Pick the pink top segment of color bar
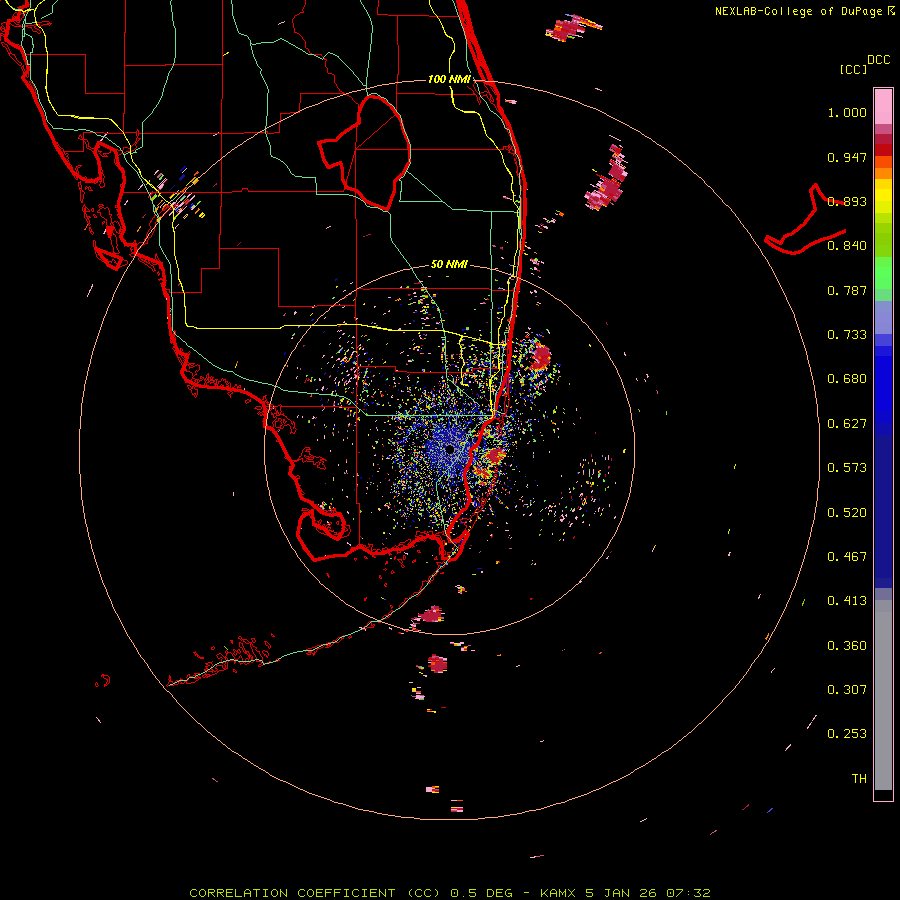The width and height of the screenshot is (900, 900). coord(883,107)
